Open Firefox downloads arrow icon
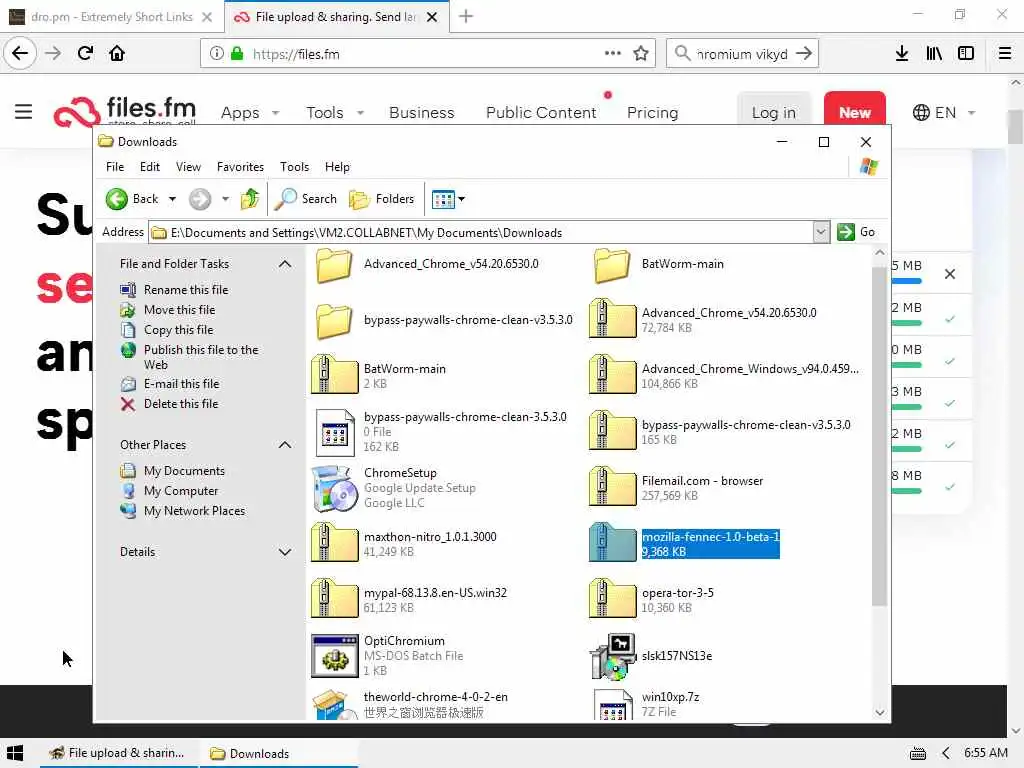1024x768 pixels. tap(902, 54)
